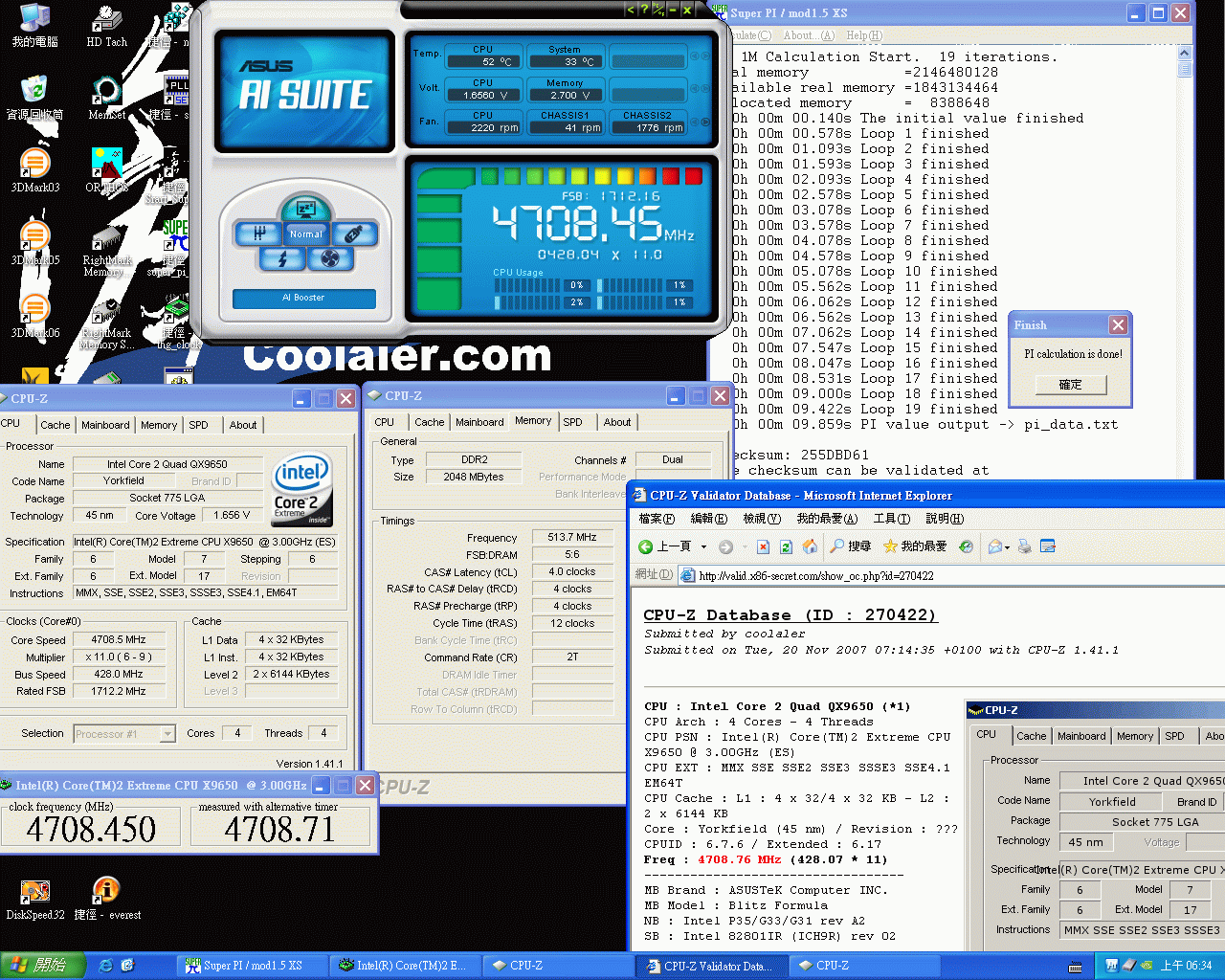This screenshot has height=980, width=1225.
Task: Click the confirm button in Finish dialog
Action: [x=1071, y=385]
